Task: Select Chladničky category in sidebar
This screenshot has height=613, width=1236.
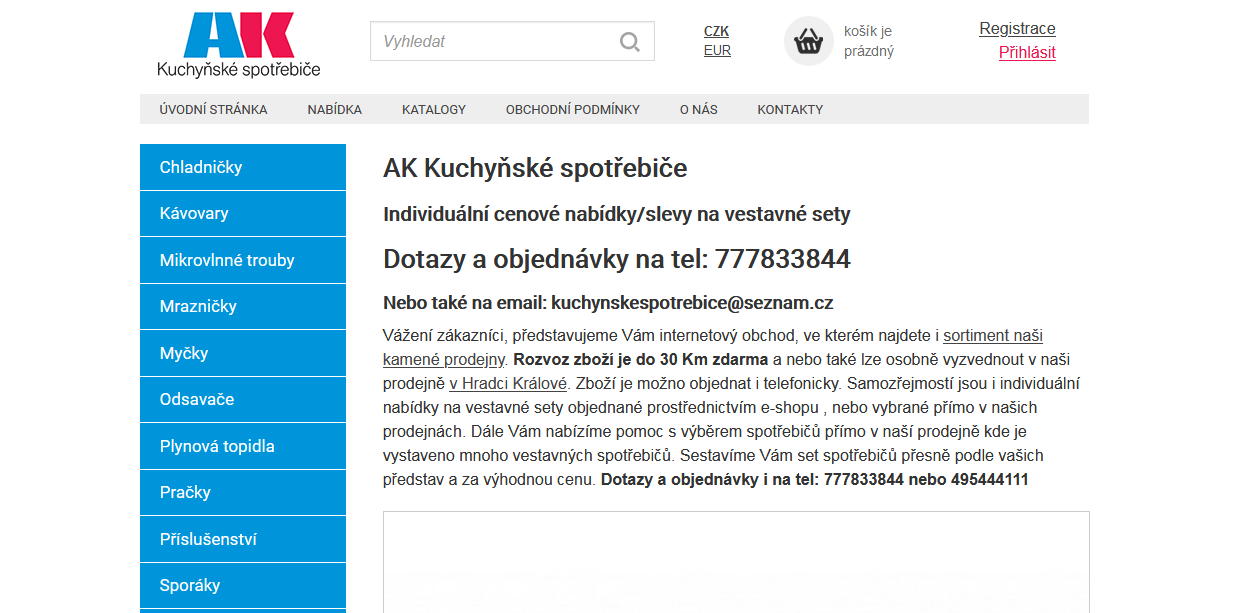Action: tap(243, 167)
